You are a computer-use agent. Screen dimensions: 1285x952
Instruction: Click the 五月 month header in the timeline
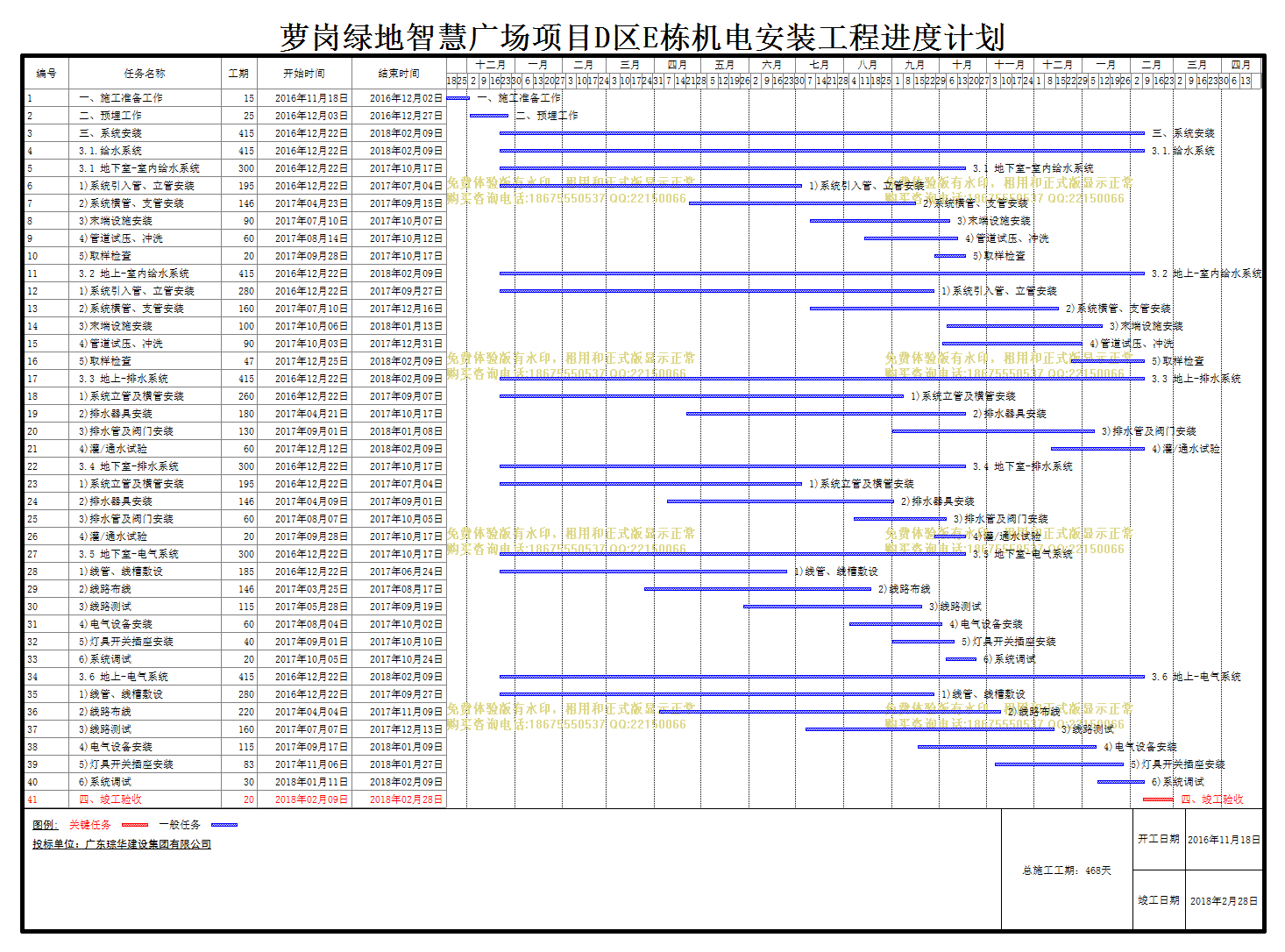pyautogui.click(x=724, y=65)
